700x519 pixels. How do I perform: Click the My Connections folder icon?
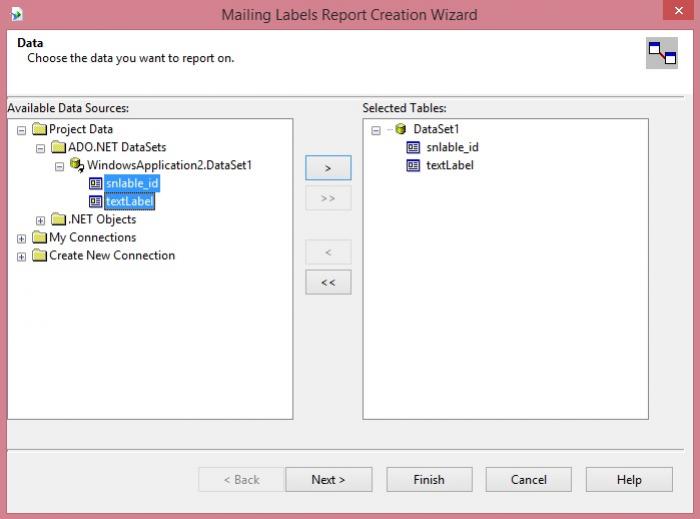coord(39,237)
